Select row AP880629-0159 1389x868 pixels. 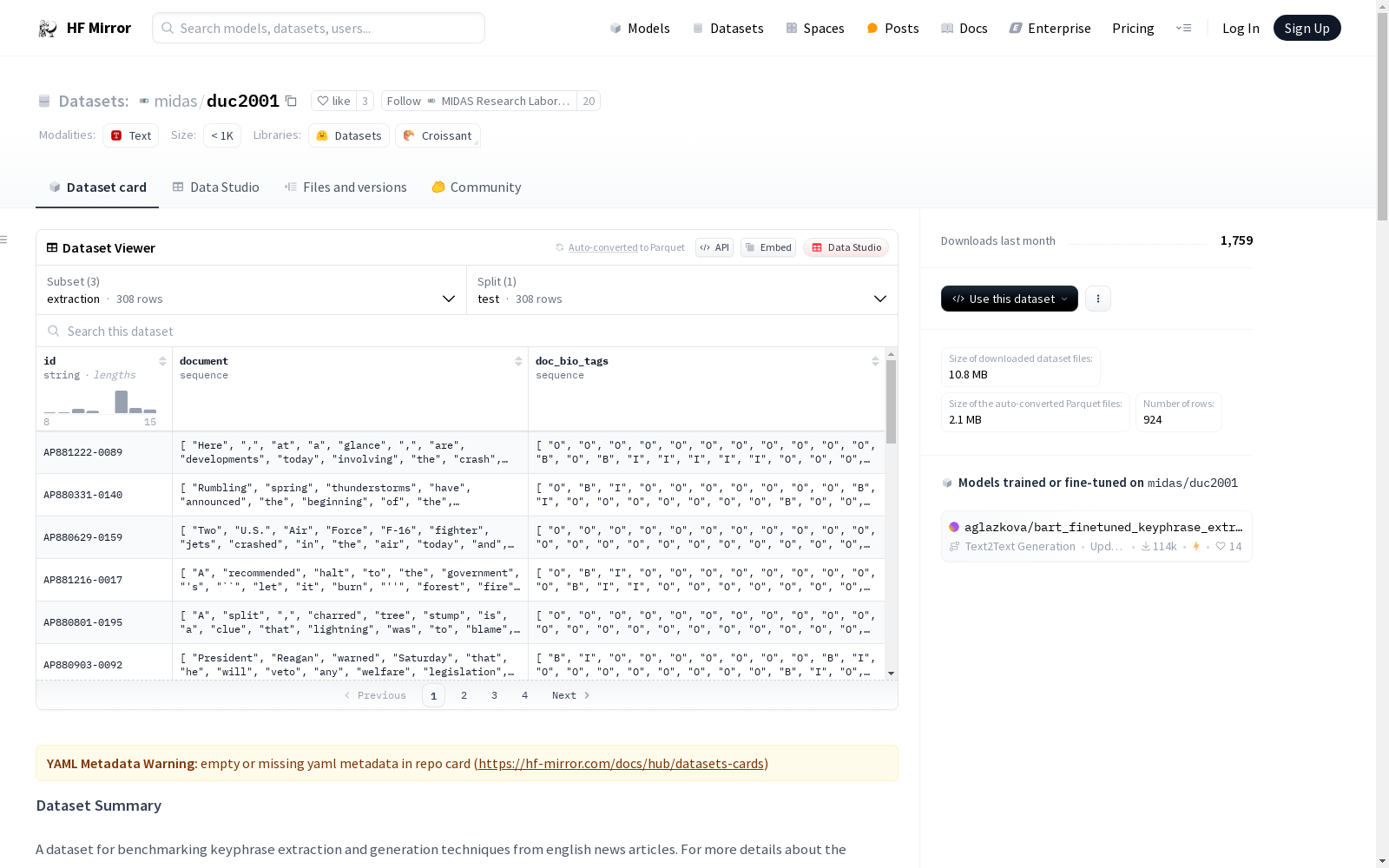[460, 537]
